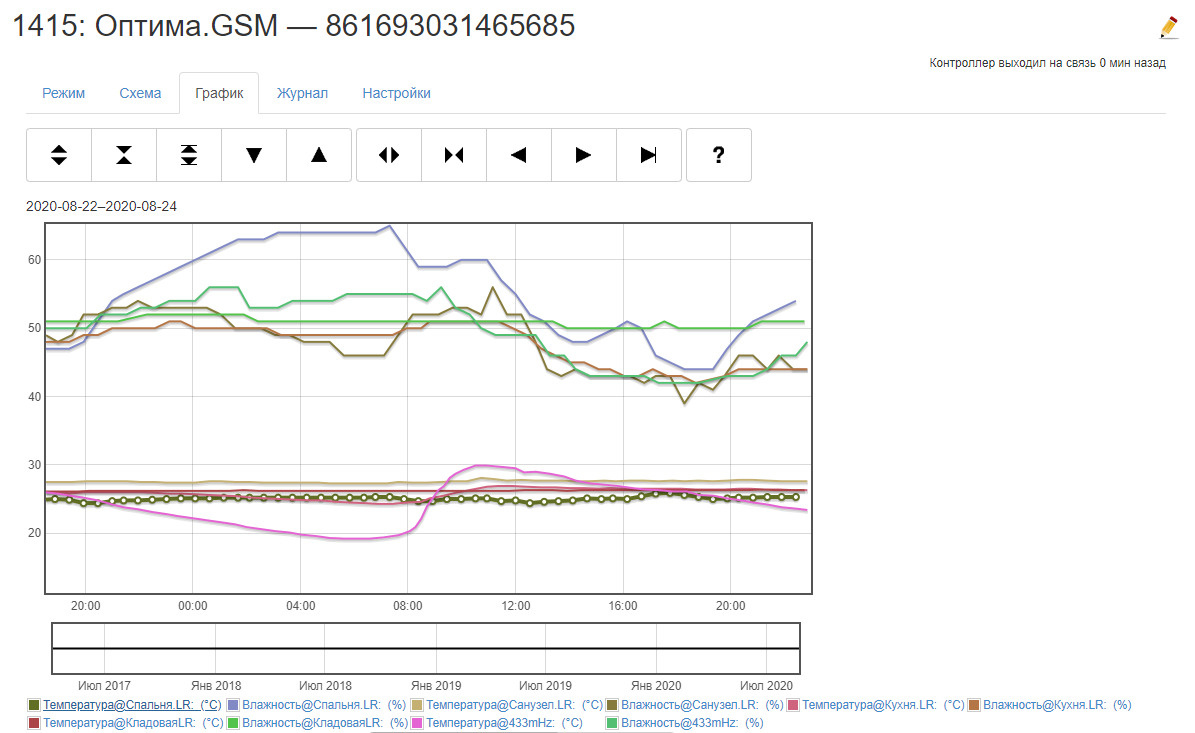Click the timeline overview bar near Янв 2019

(x=436, y=648)
